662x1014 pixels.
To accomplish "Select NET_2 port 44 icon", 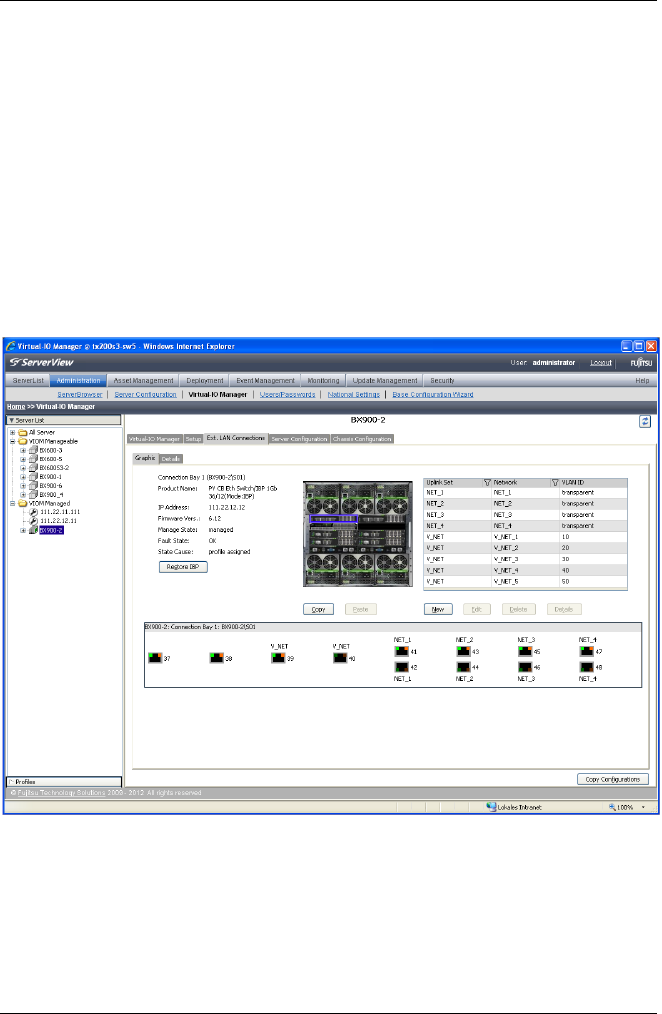I will pos(464,667).
